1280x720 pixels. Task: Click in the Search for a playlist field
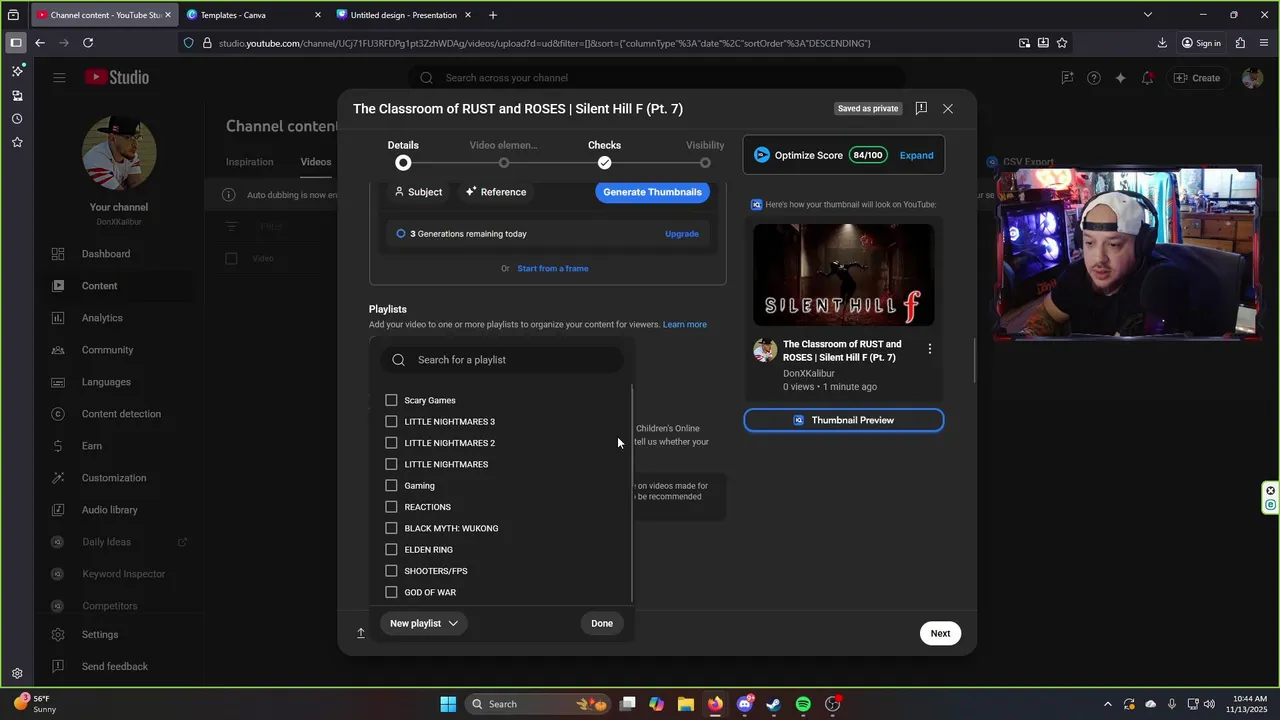coord(502,360)
